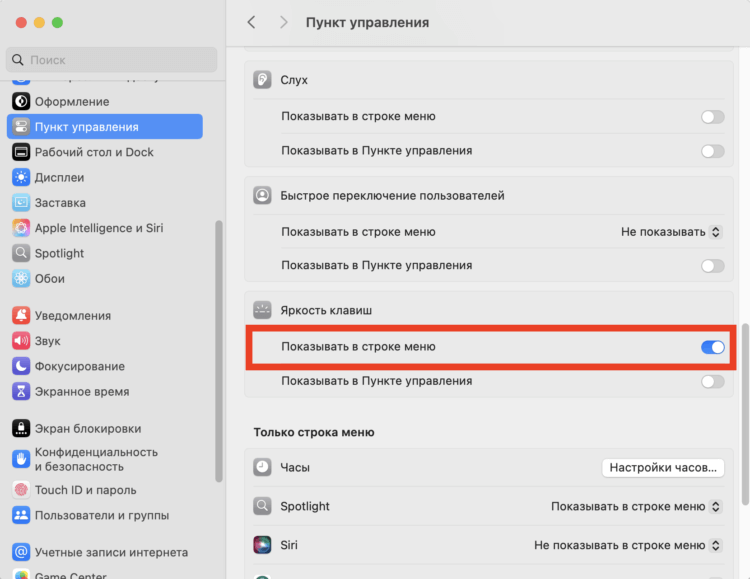Click the Экранное время hourglass icon
Screen dimensions: 750x579
pos(21,391)
